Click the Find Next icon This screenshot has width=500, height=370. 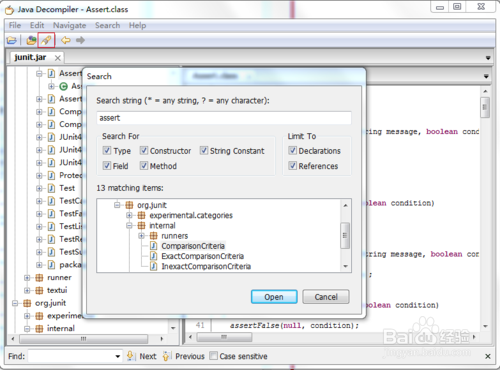tap(131, 356)
